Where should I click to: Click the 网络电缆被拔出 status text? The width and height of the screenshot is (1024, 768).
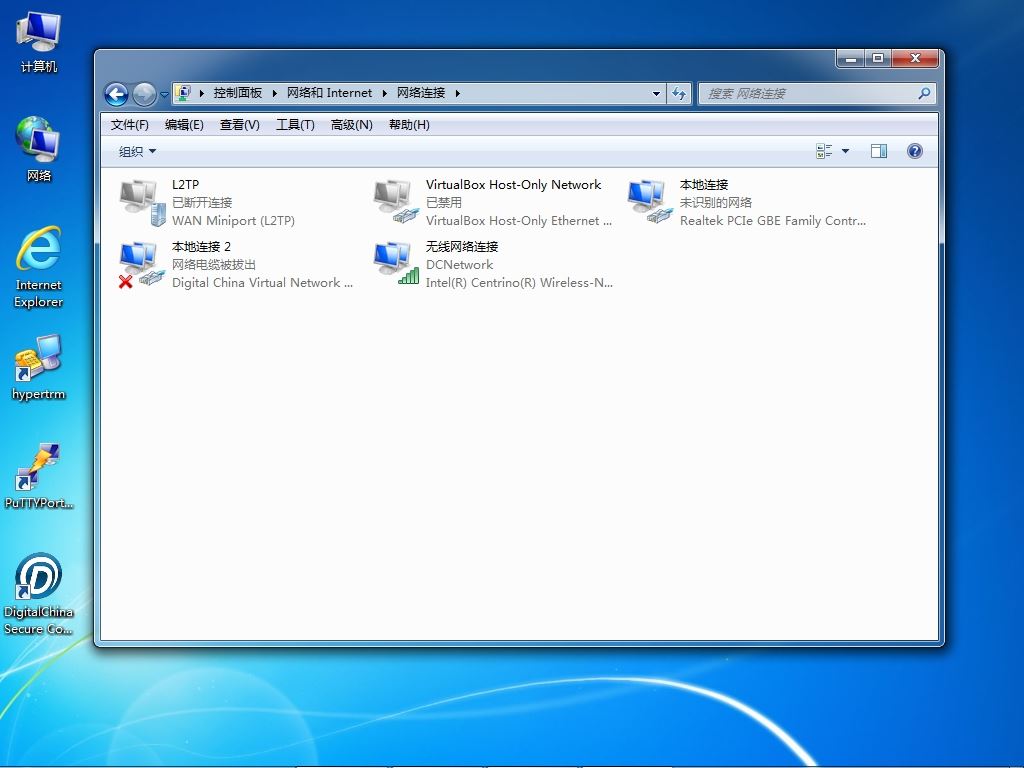(214, 264)
